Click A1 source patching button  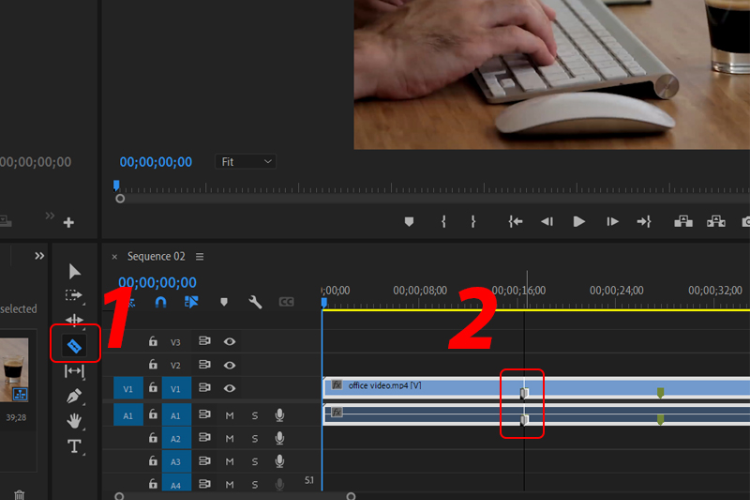pos(128,415)
